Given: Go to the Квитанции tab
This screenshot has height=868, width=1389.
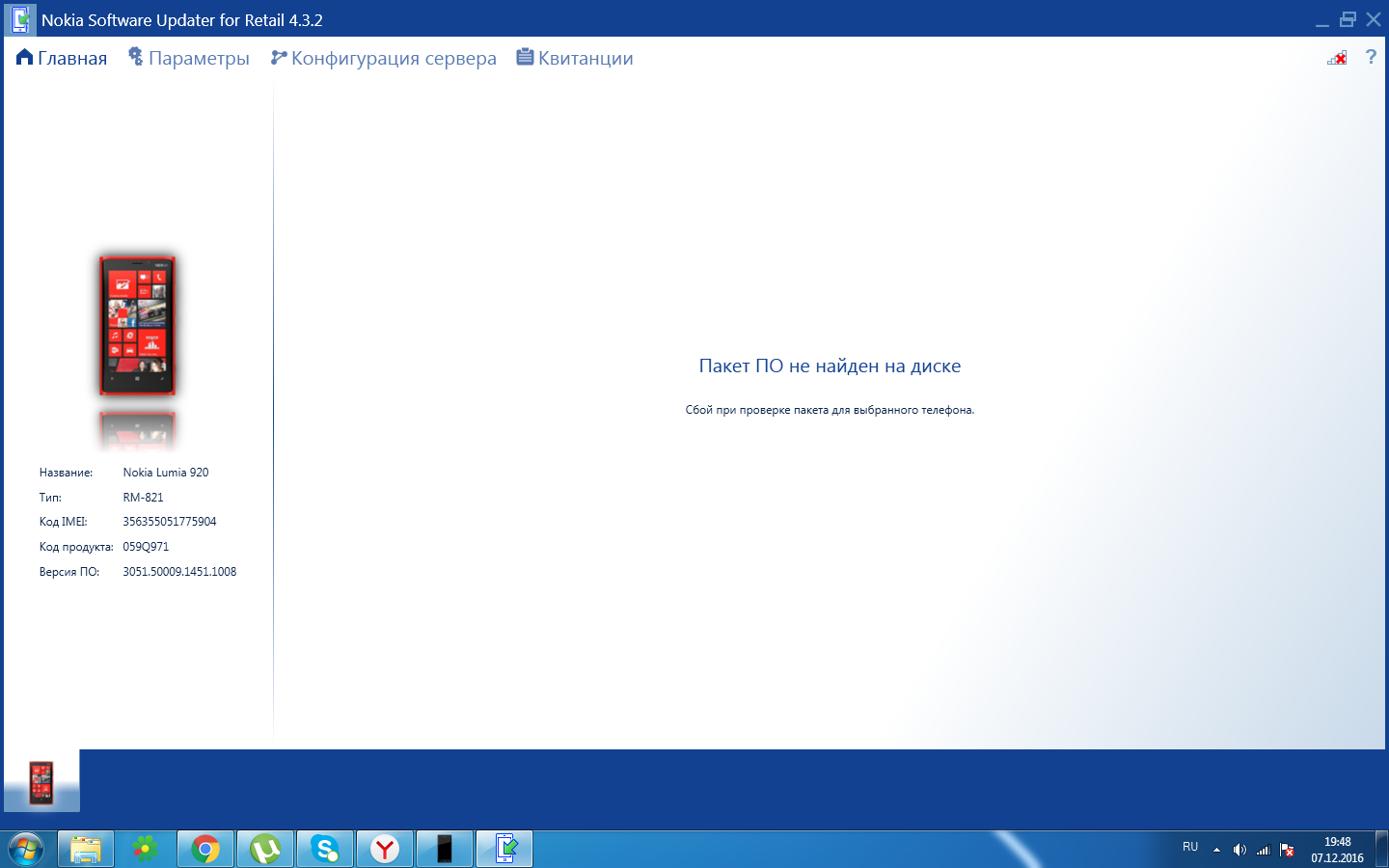Looking at the screenshot, I should 575,59.
